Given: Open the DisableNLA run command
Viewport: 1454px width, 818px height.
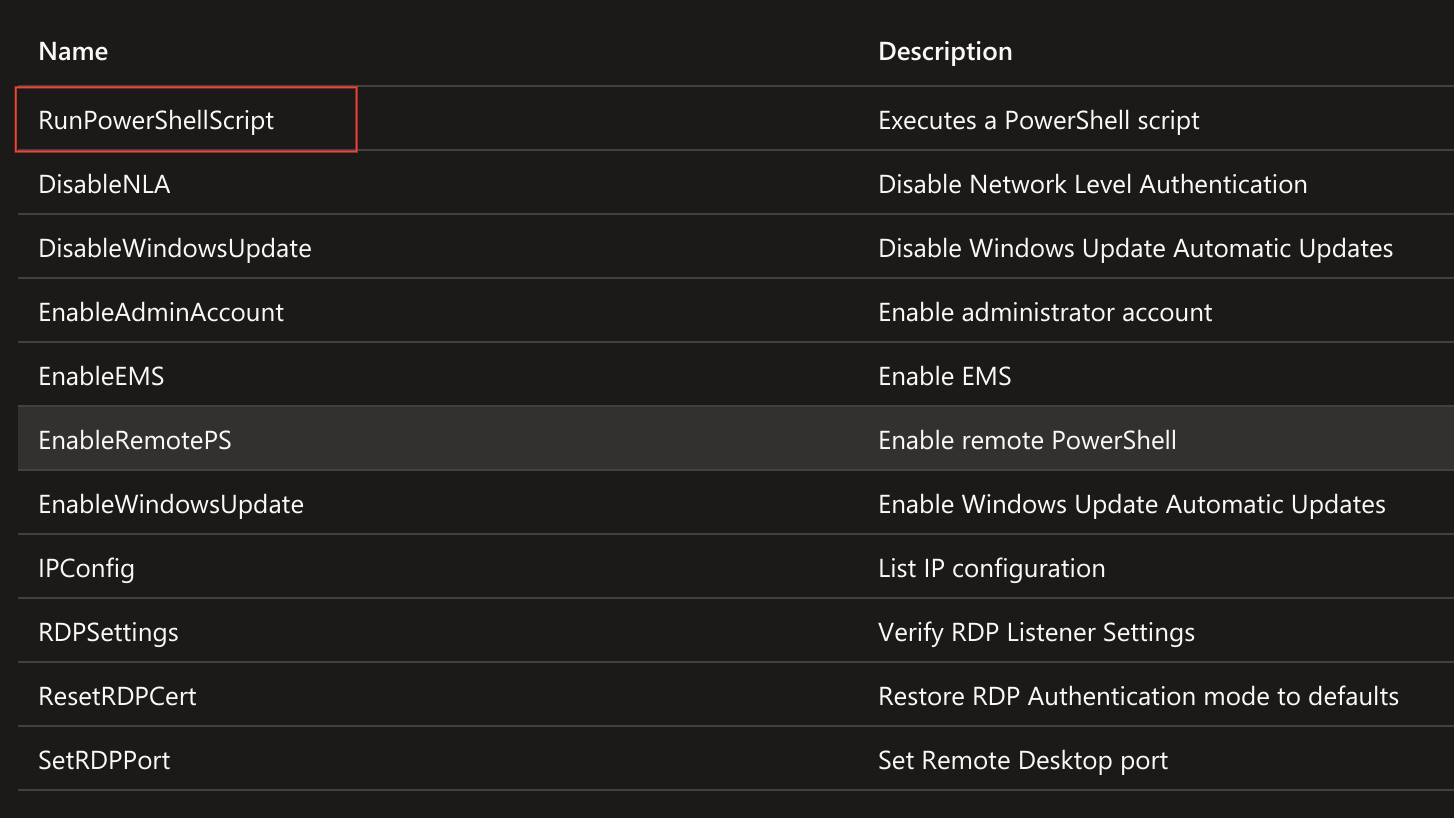Looking at the screenshot, I should pyautogui.click(x=104, y=184).
